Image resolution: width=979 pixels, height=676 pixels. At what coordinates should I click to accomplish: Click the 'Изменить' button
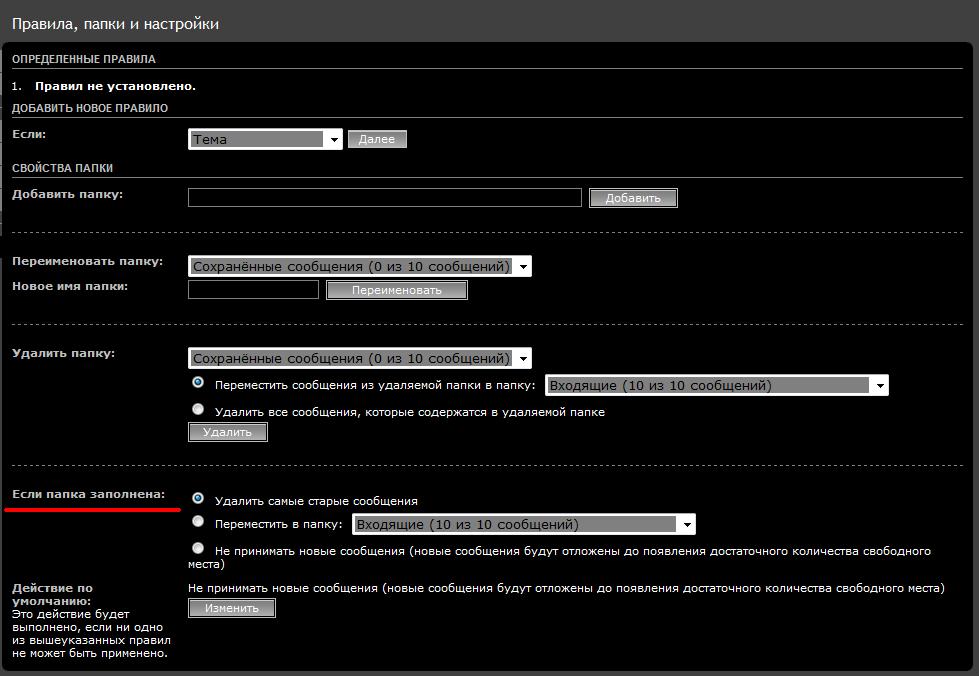click(231, 608)
